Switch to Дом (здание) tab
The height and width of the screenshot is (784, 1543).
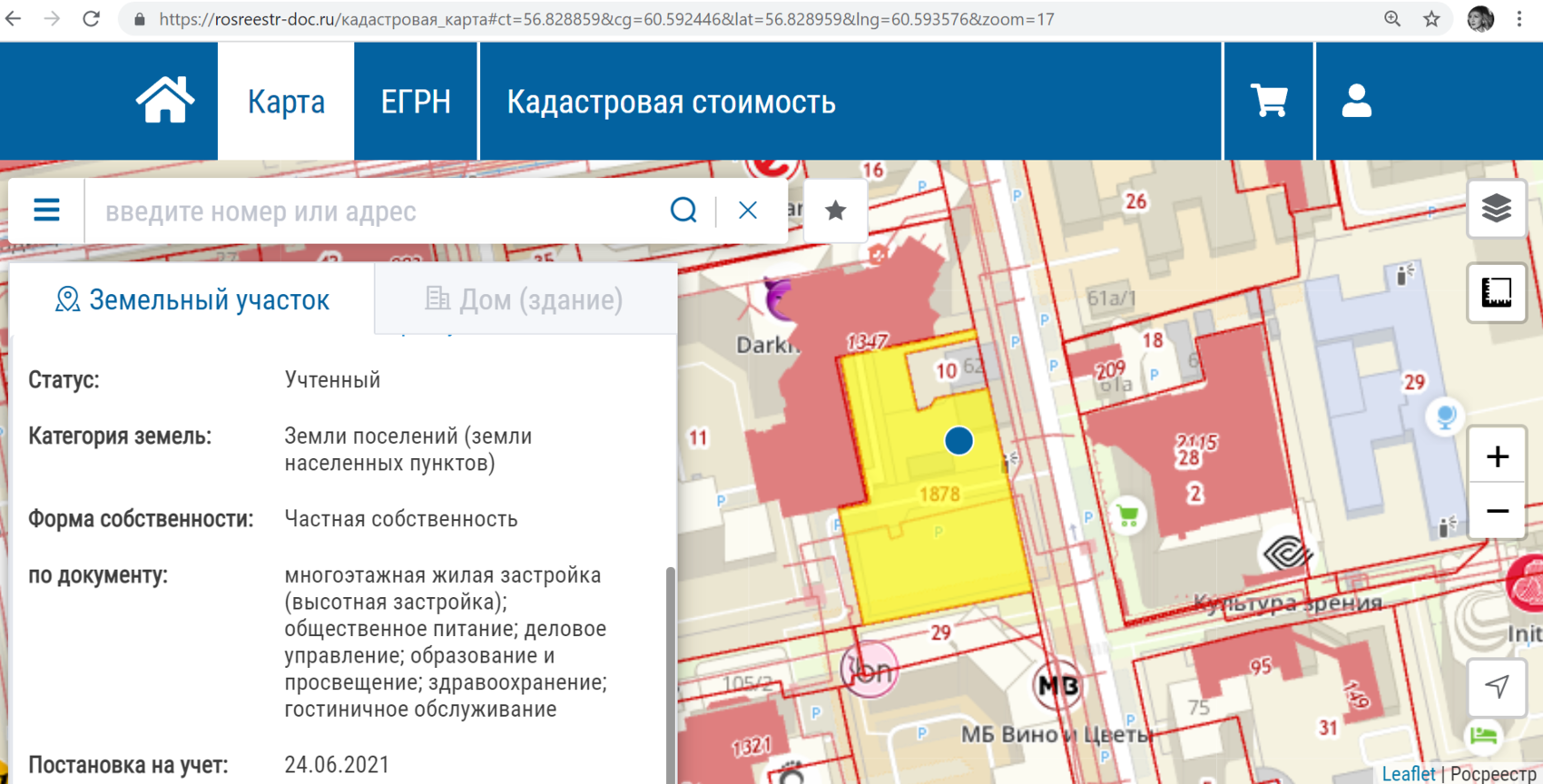[x=525, y=299]
